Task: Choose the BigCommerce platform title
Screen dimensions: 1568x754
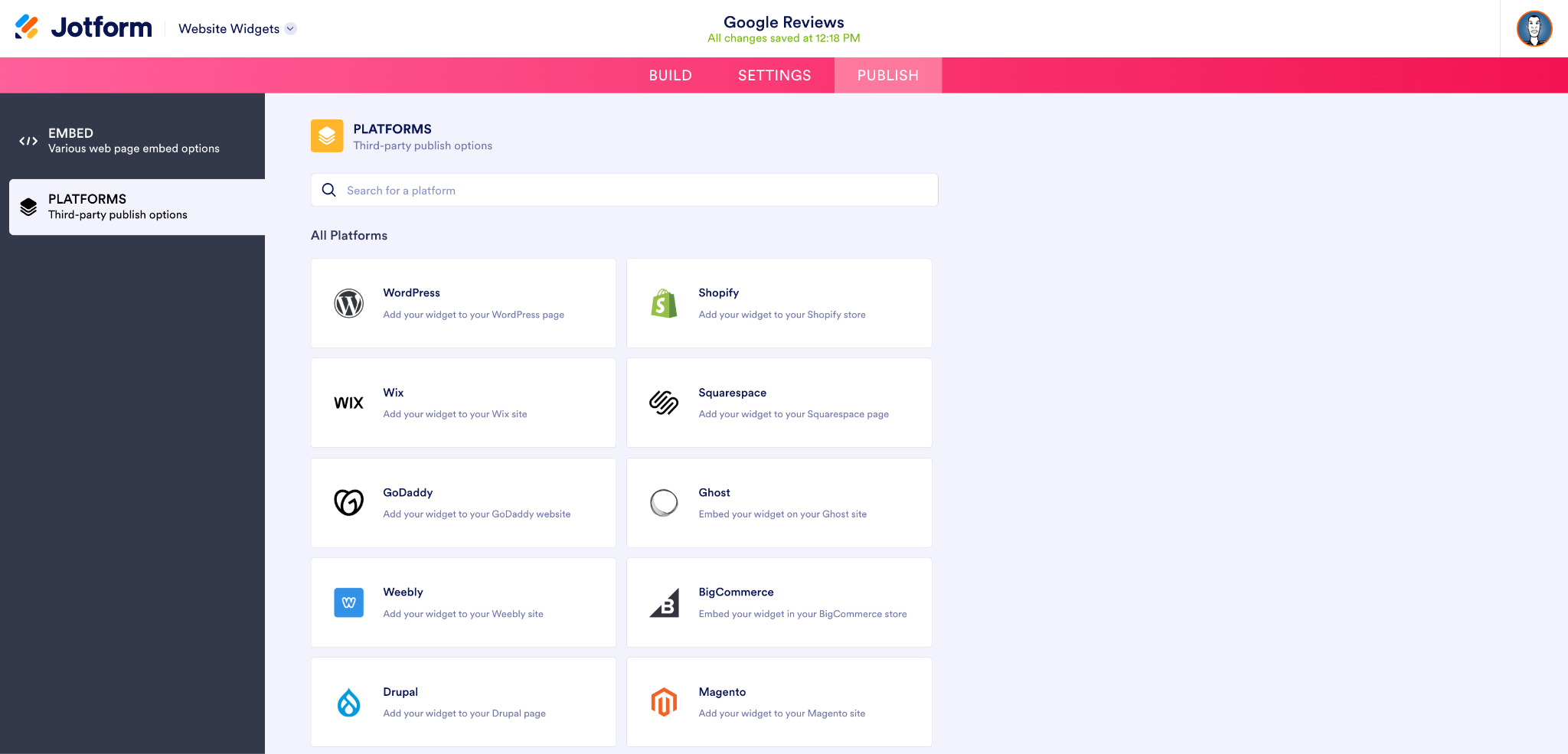Action: click(736, 592)
